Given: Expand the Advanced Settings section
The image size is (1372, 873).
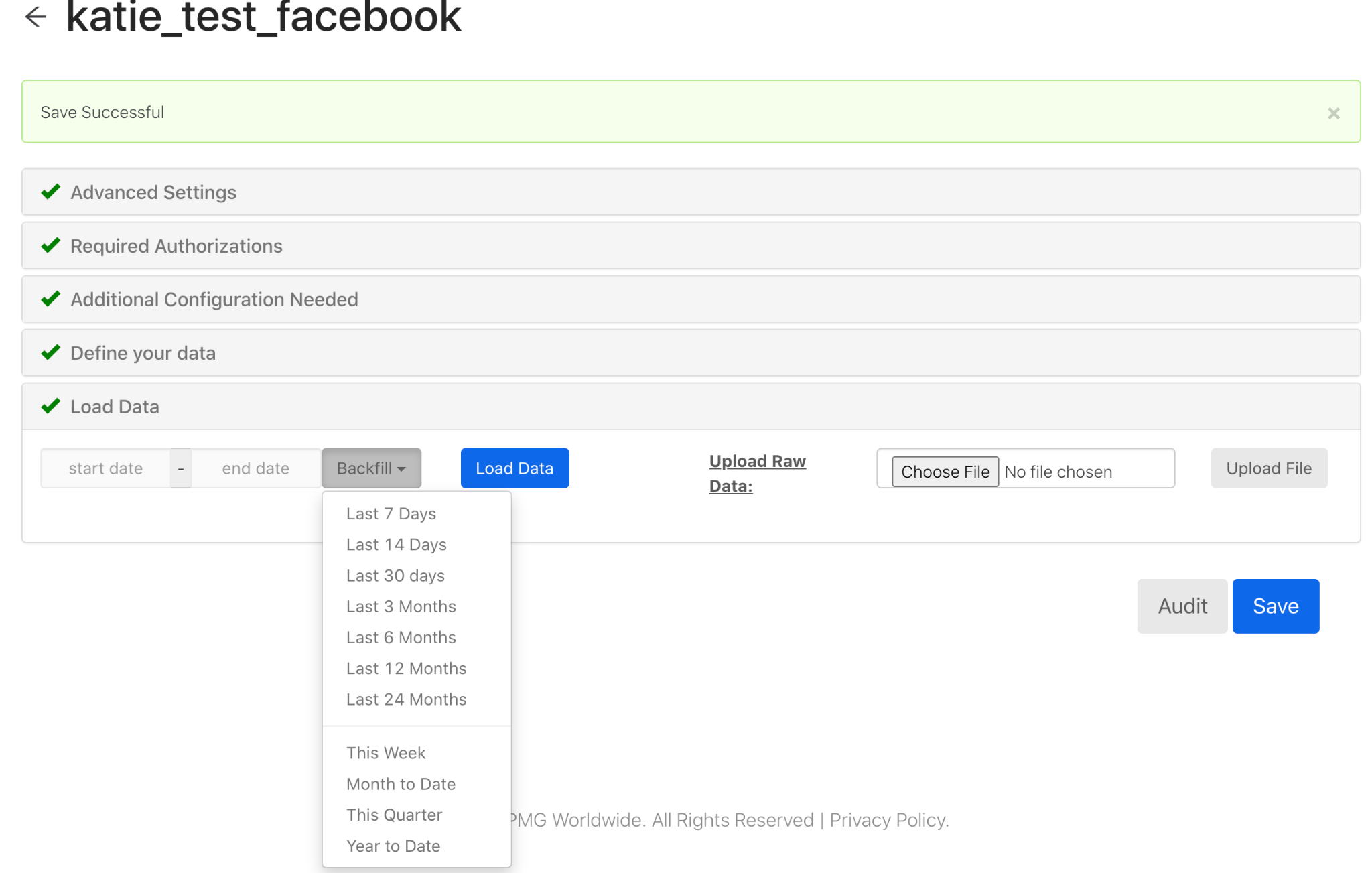Looking at the screenshot, I should coord(153,192).
